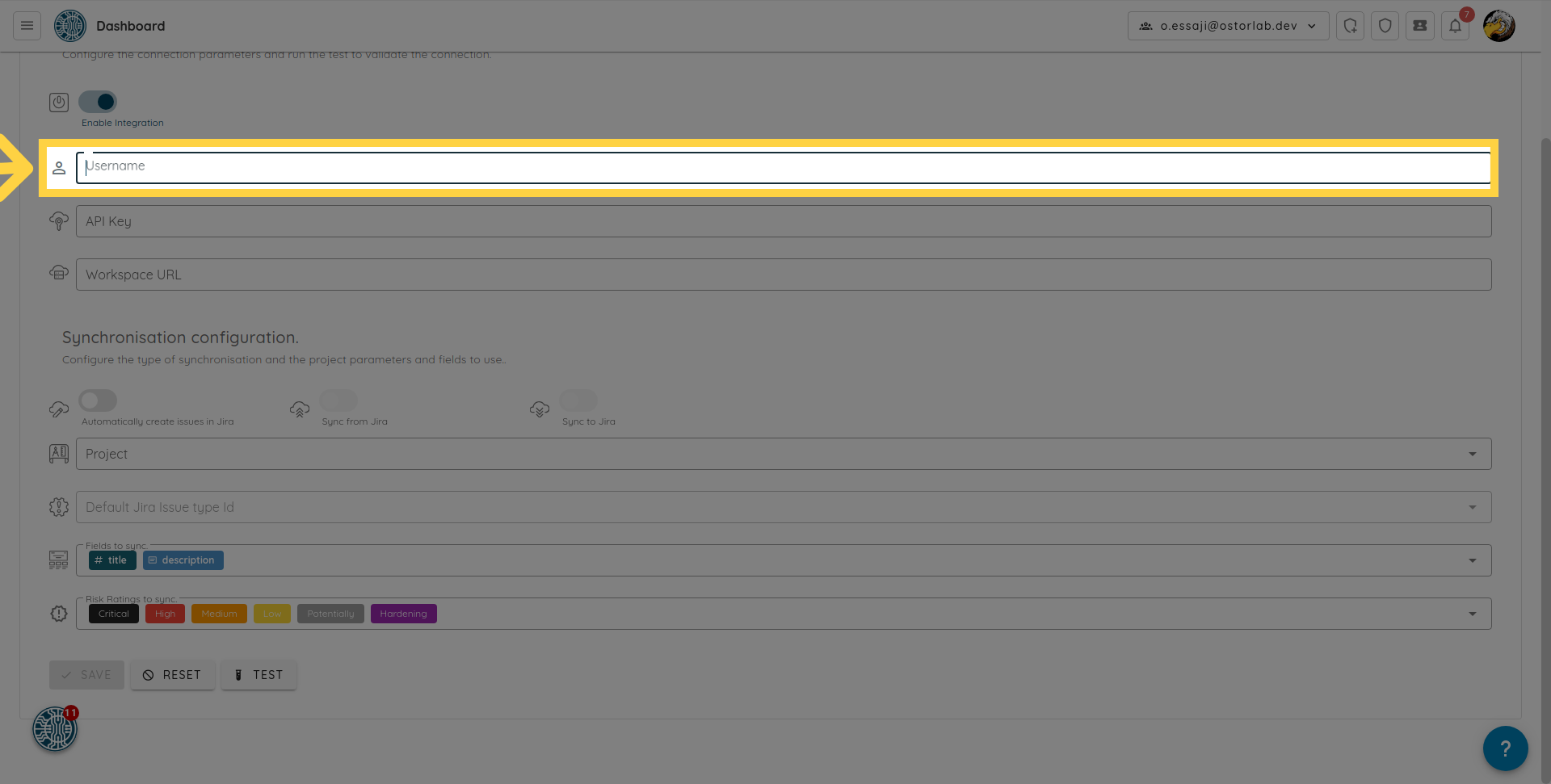Select the description field chip
The height and width of the screenshot is (784, 1551).
183,560
